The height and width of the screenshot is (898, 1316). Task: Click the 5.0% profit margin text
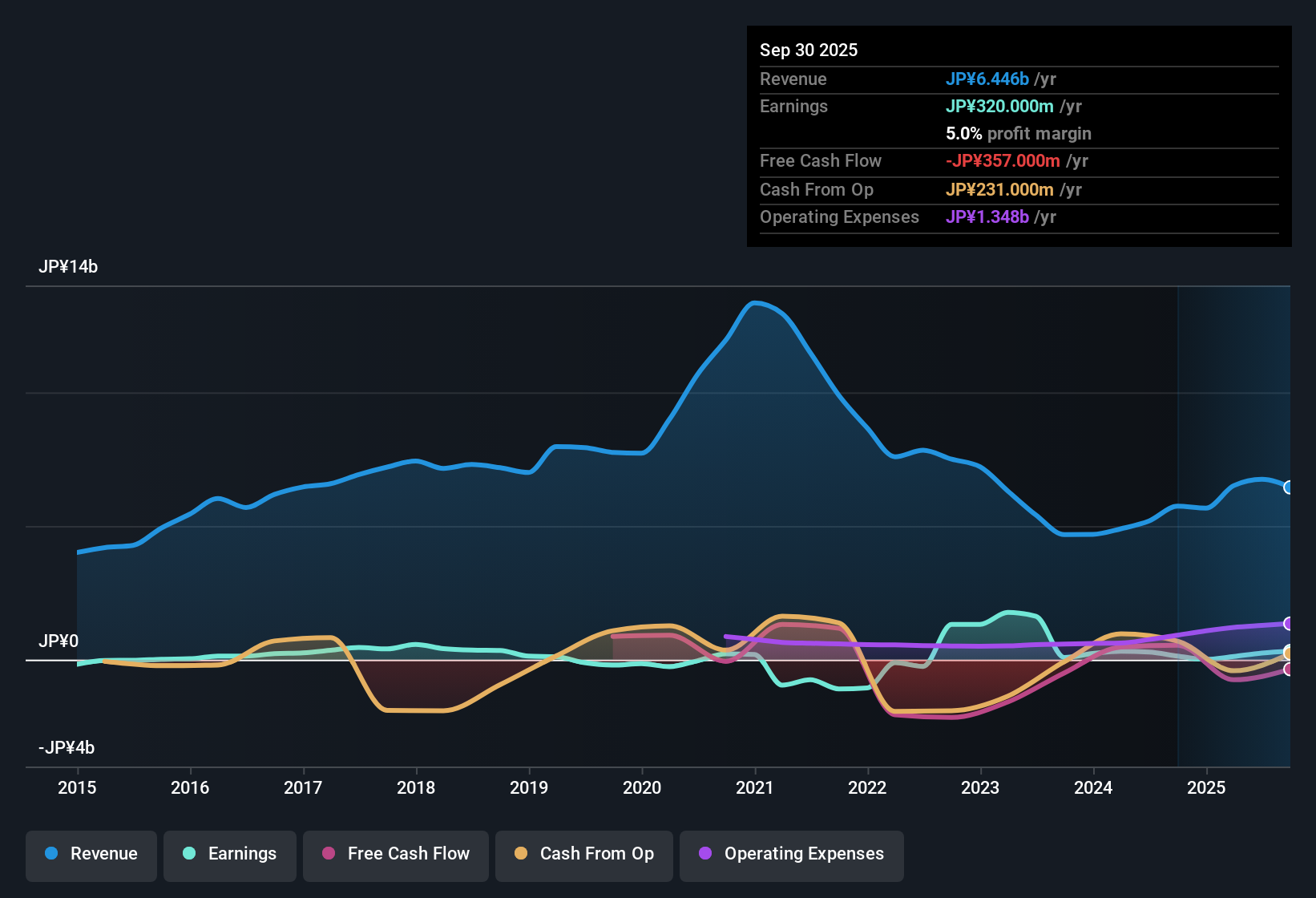click(1018, 134)
